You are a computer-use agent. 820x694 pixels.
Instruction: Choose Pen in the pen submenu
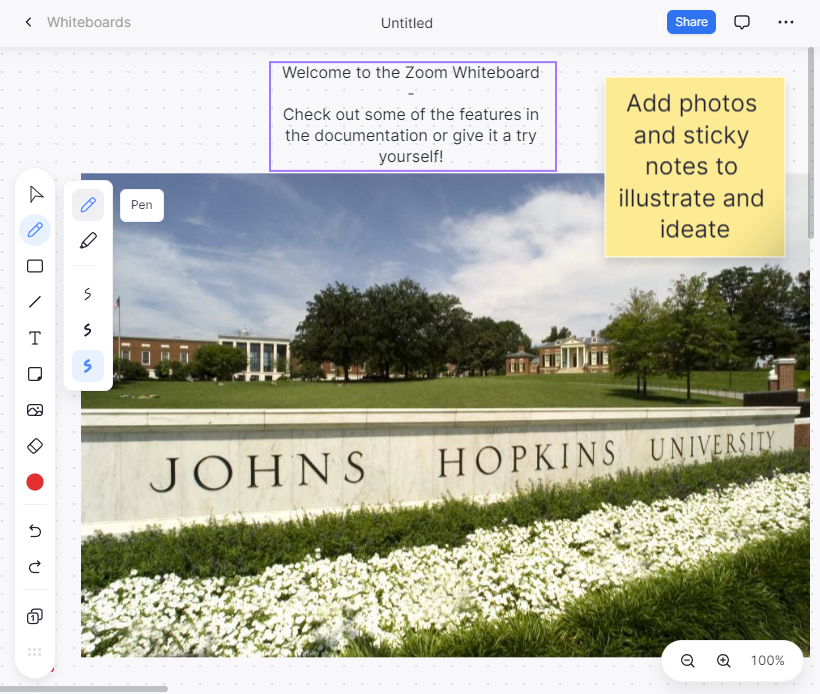[88, 204]
